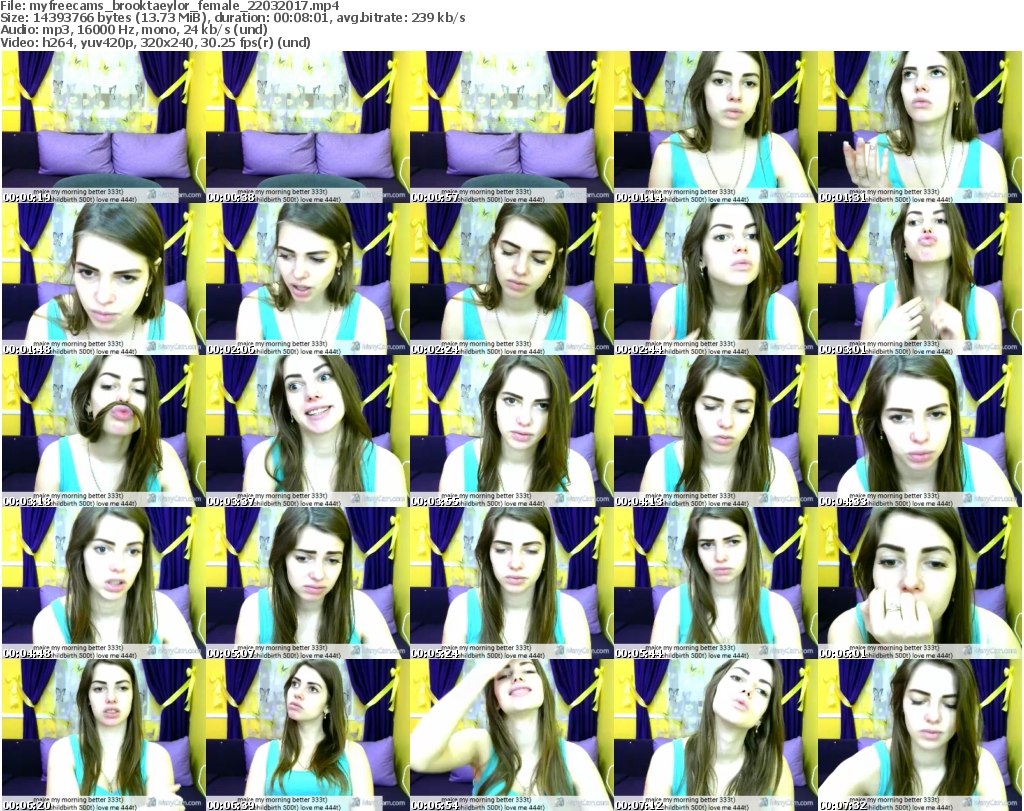Image resolution: width=1024 pixels, height=811 pixels.
Task: Select the frame labeled 00:04:13
Action: pyautogui.click(x=714, y=431)
